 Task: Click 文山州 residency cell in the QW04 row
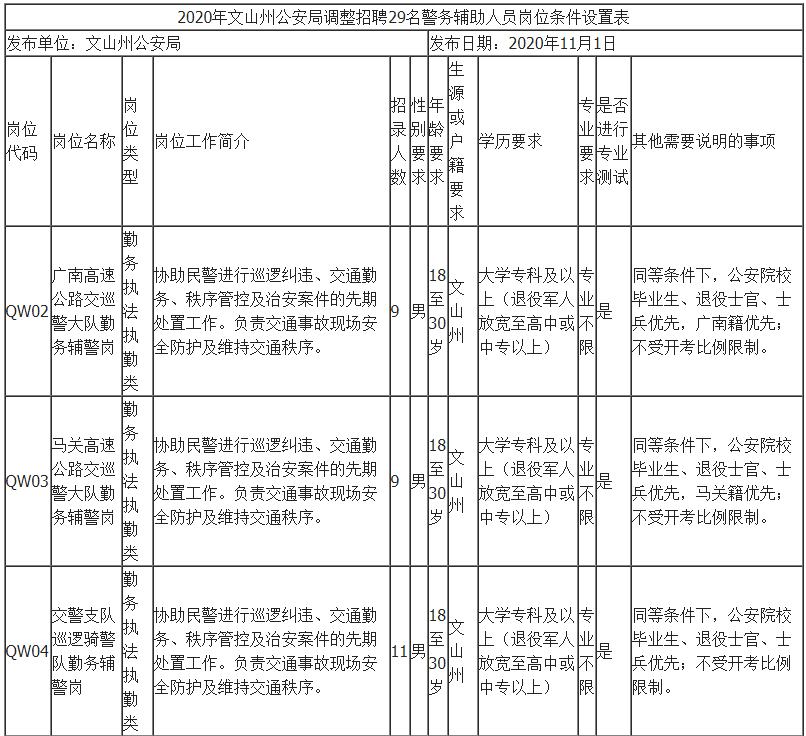pos(463,651)
